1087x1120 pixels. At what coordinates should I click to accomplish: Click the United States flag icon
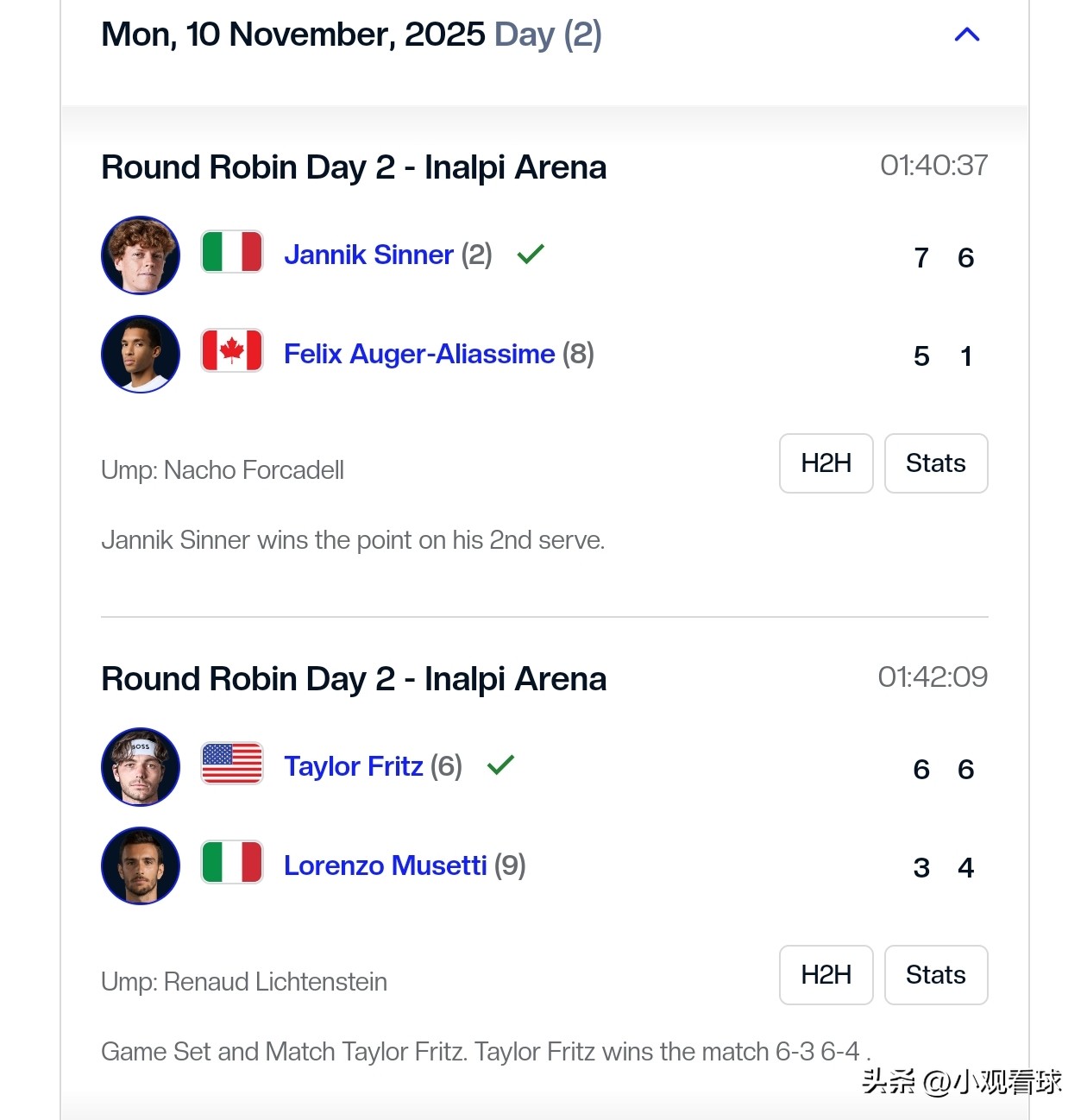point(232,764)
